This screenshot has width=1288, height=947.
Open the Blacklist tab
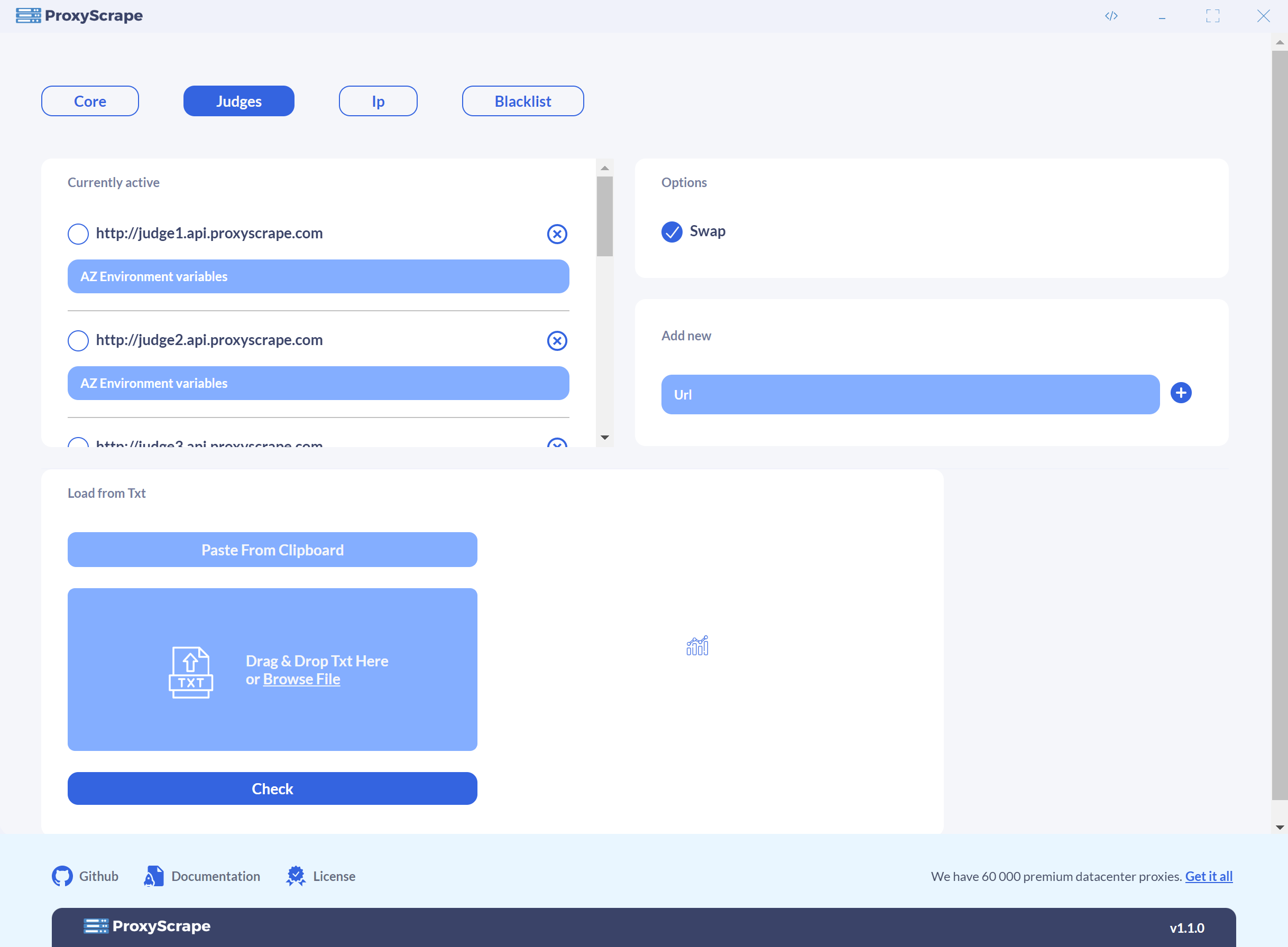[522, 101]
